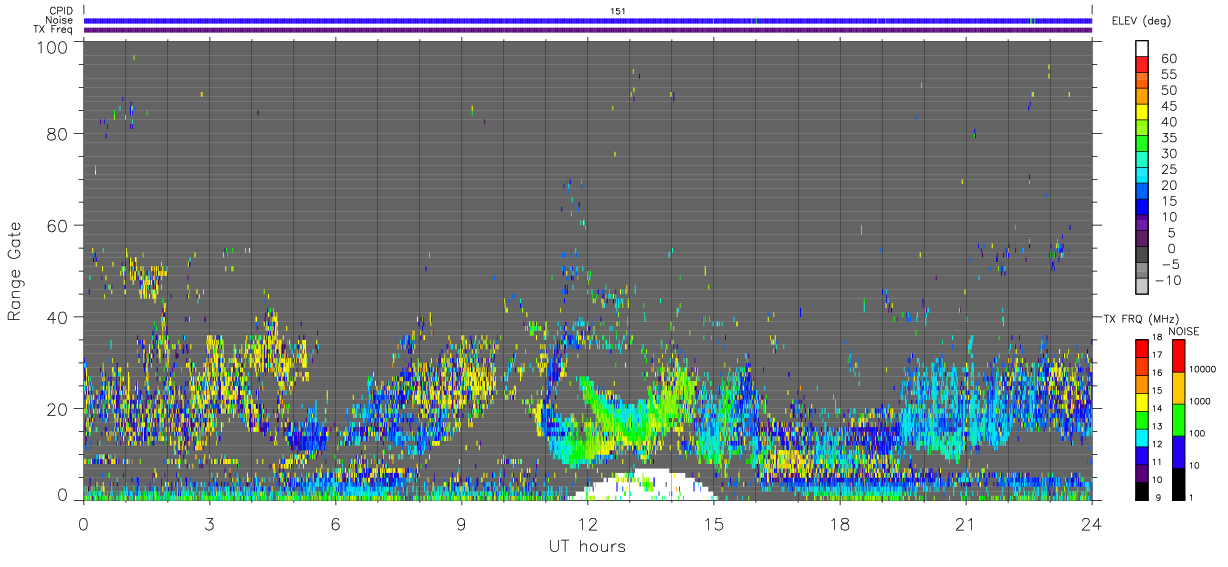Click the yellow 14-15 TX FRQ colorbar segment
1228x567 pixels.
[x=1142, y=401]
